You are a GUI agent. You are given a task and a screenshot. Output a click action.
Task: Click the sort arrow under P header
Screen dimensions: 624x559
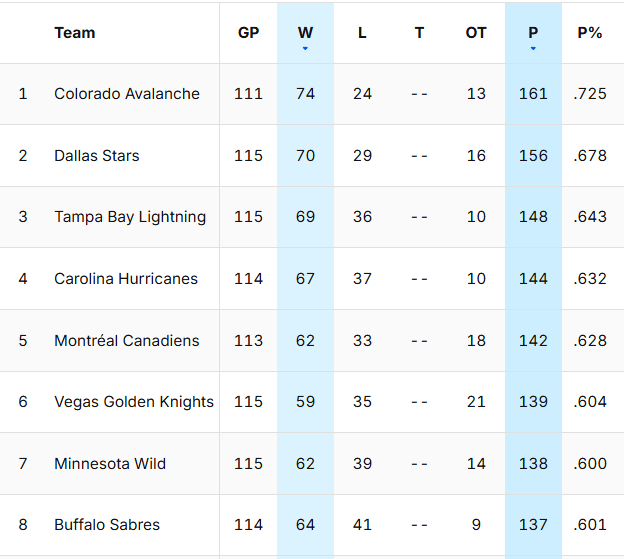(533, 49)
